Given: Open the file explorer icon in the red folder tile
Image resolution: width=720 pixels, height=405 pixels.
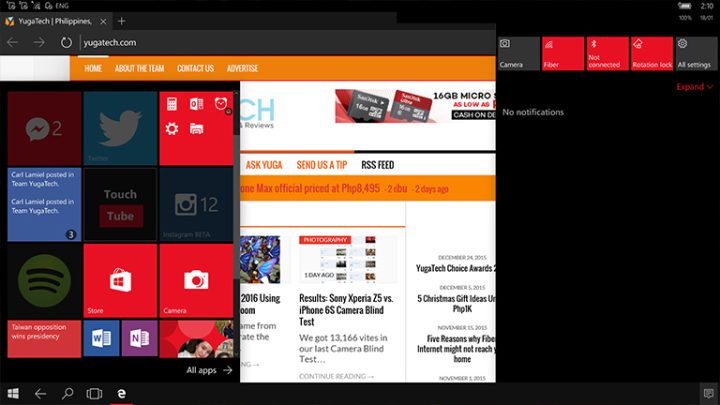Looking at the screenshot, I should point(197,129).
